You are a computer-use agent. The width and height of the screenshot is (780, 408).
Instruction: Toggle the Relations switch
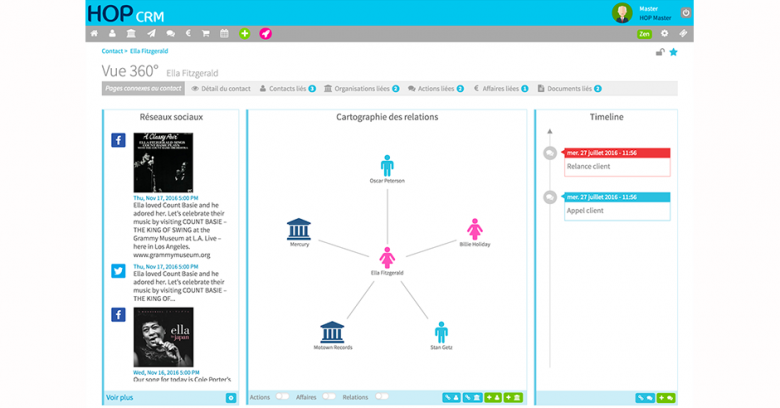point(381,397)
